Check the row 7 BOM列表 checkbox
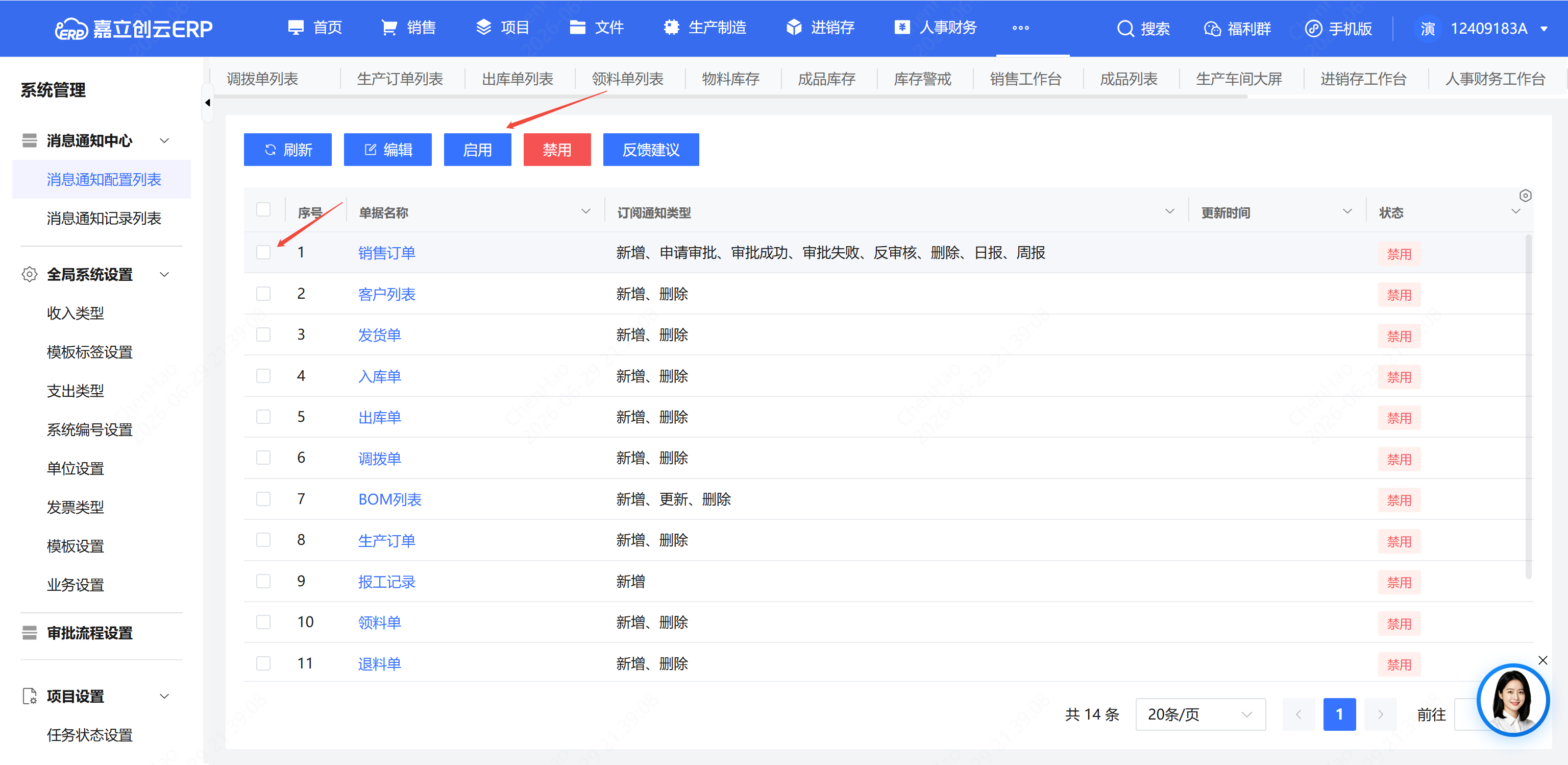This screenshot has height=765, width=1568. [x=263, y=499]
